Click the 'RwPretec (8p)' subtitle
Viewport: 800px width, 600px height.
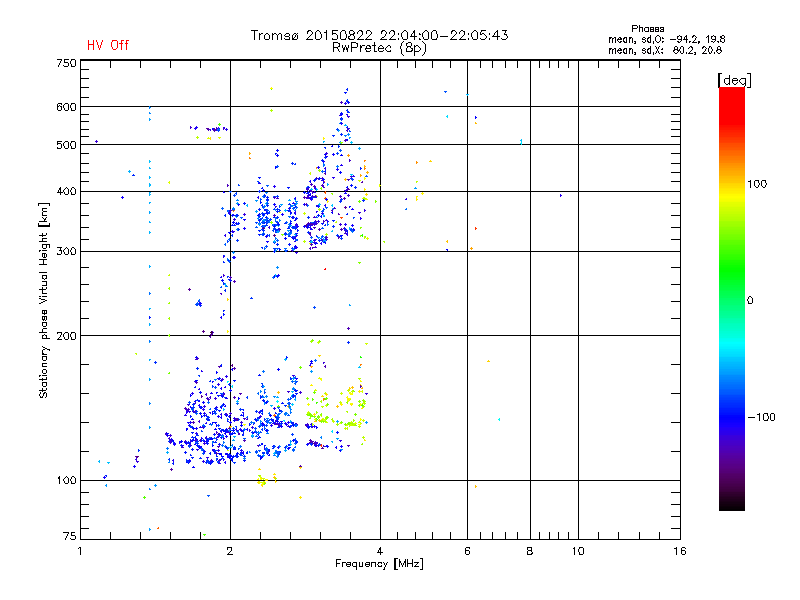tap(379, 48)
